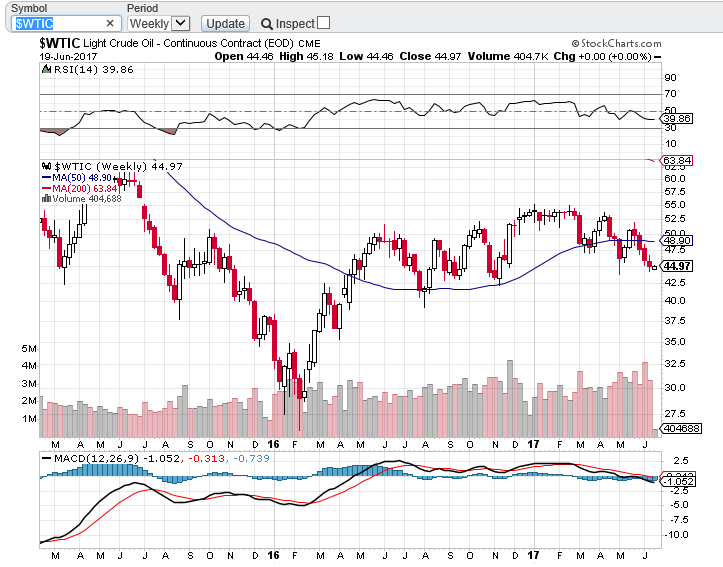The image size is (723, 567).
Task: Click the 404688 volume value tag
Action: pos(681,428)
